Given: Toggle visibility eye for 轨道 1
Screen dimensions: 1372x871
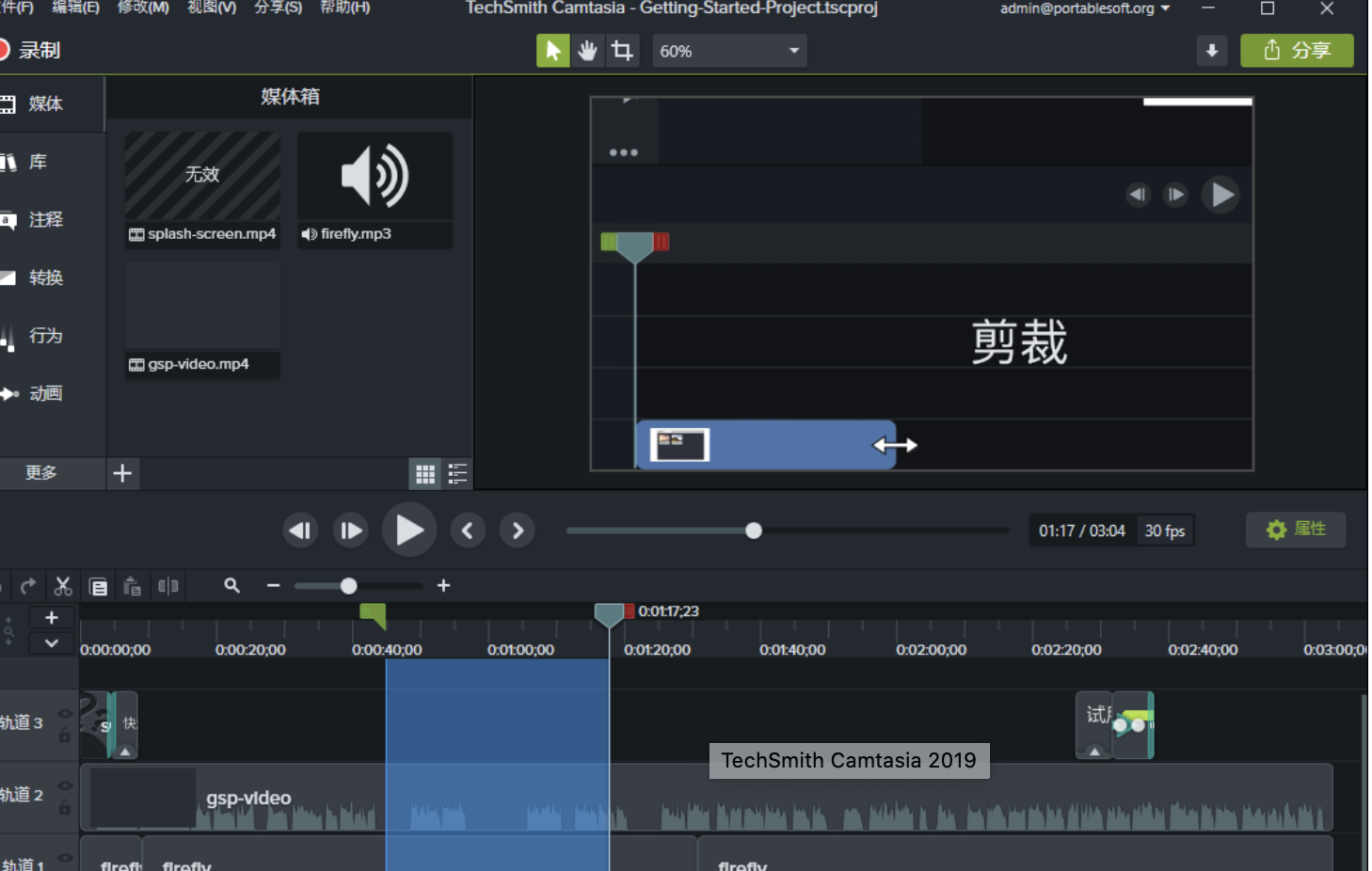Looking at the screenshot, I should (65, 857).
